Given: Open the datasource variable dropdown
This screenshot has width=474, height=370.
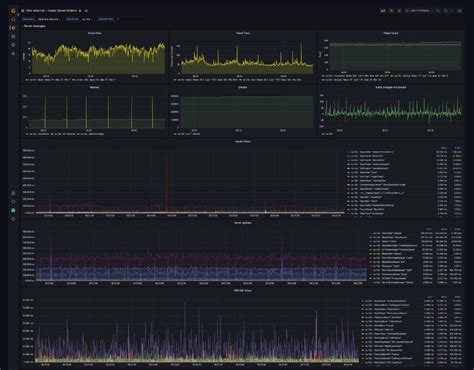Looking at the screenshot, I should click(49, 19).
